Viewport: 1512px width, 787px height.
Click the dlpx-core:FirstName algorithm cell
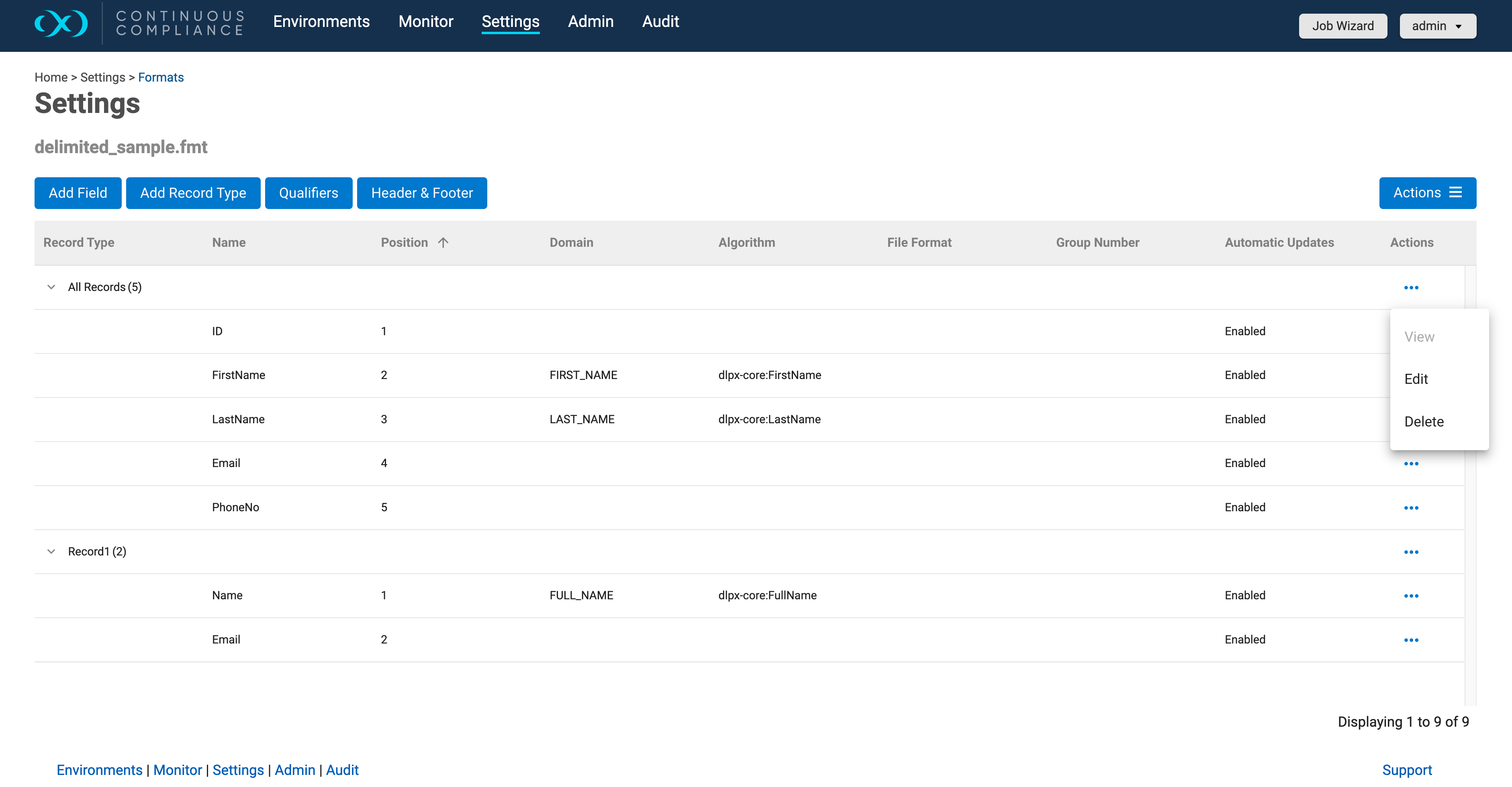coord(770,375)
